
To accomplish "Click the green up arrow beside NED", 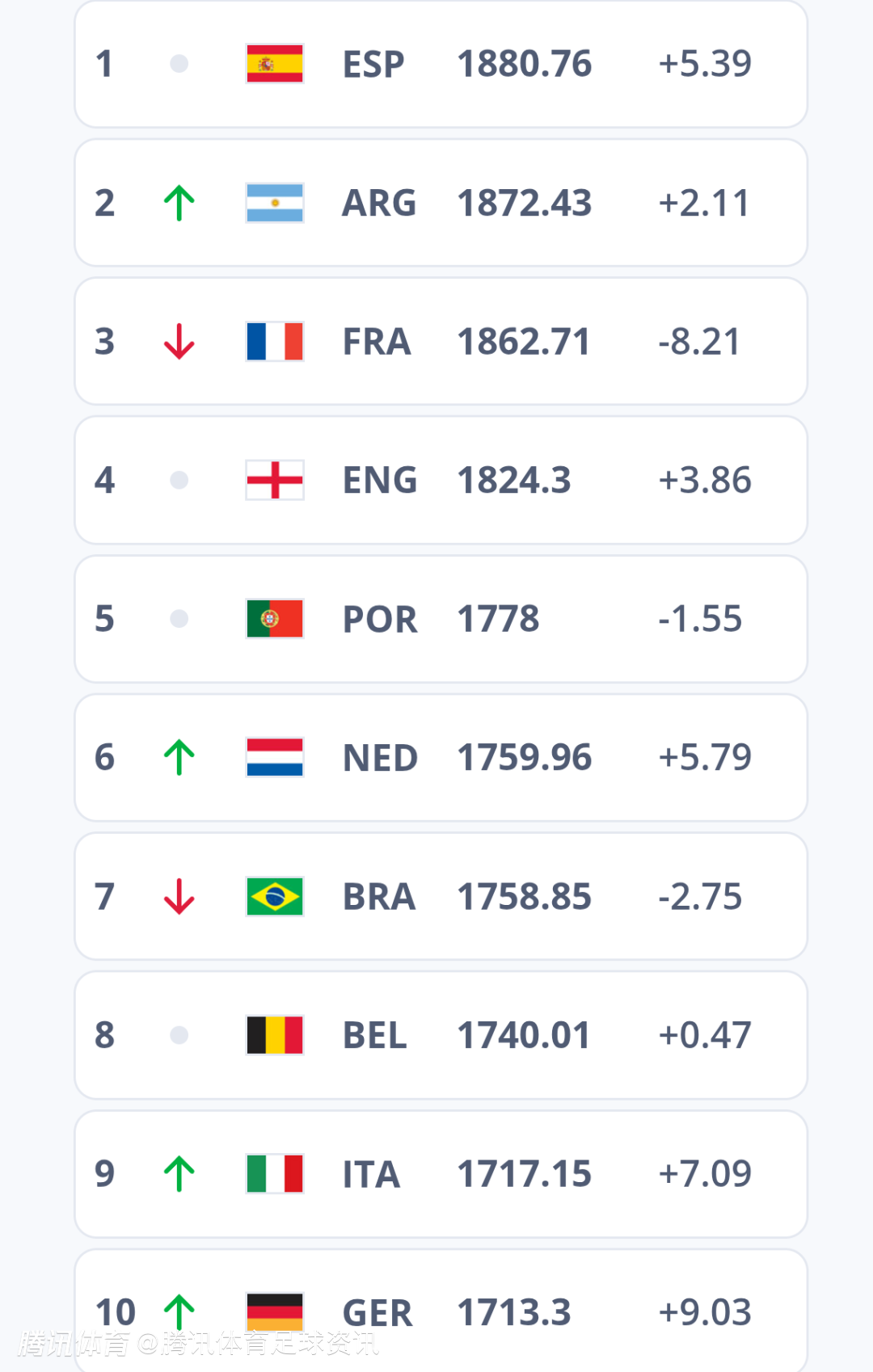I will tap(179, 757).
